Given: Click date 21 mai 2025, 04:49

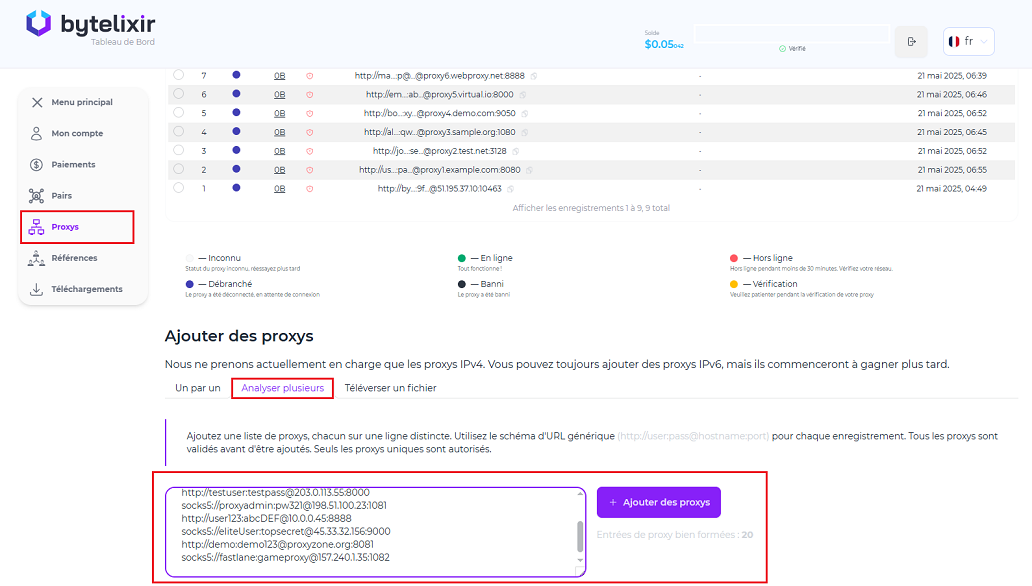Looking at the screenshot, I should [952, 188].
